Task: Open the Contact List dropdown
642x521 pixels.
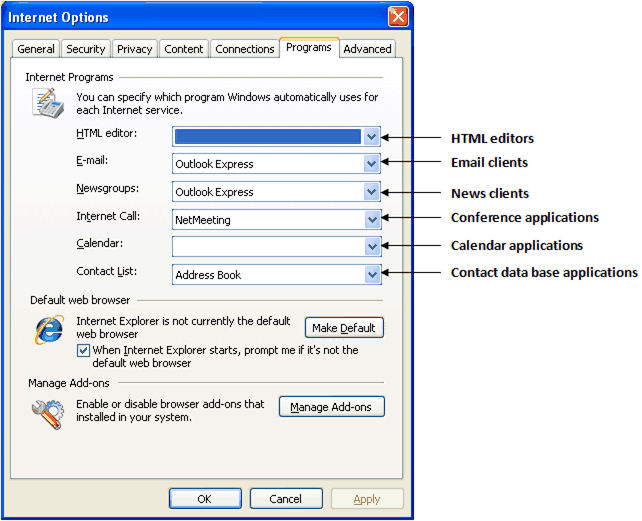Action: coord(372,274)
